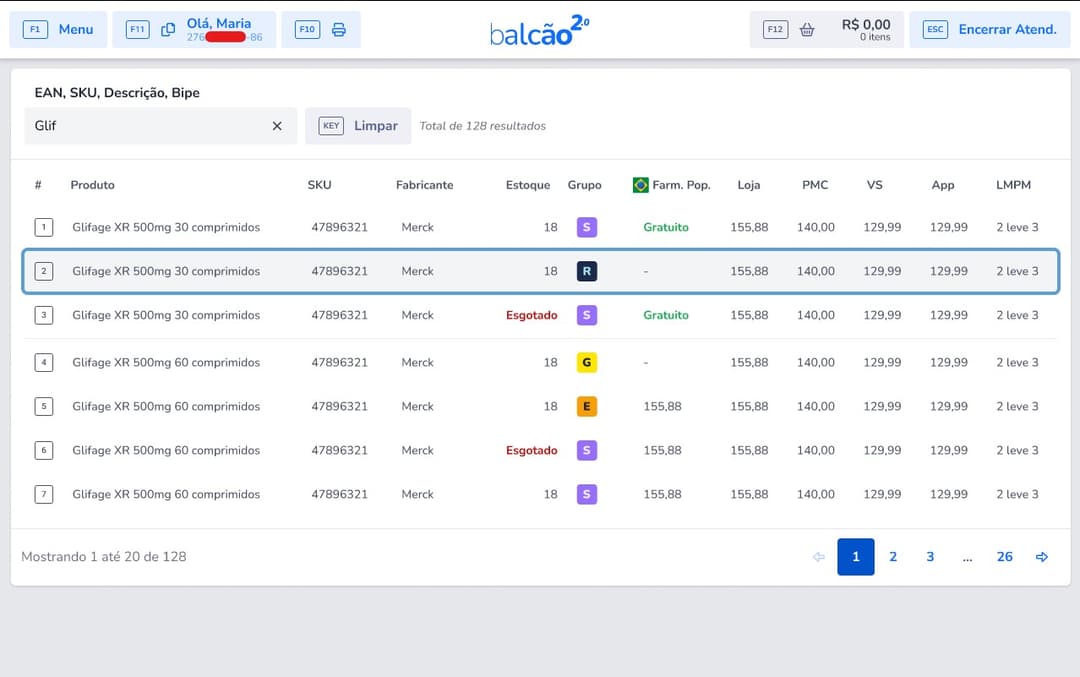Select Glifage XR 60 comprimidos in row 4
Screen dimensions: 1080x677
pyautogui.click(x=166, y=362)
